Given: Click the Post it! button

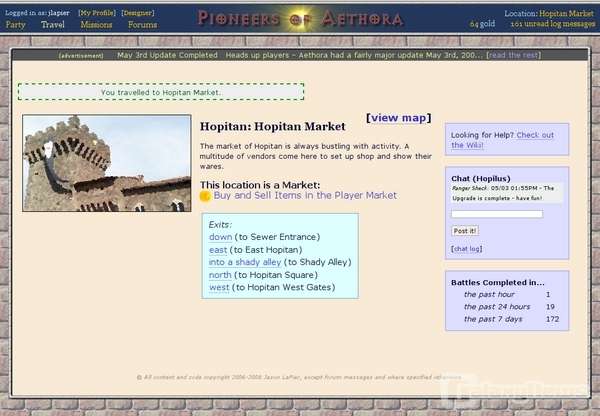Looking at the screenshot, I should coord(465,231).
